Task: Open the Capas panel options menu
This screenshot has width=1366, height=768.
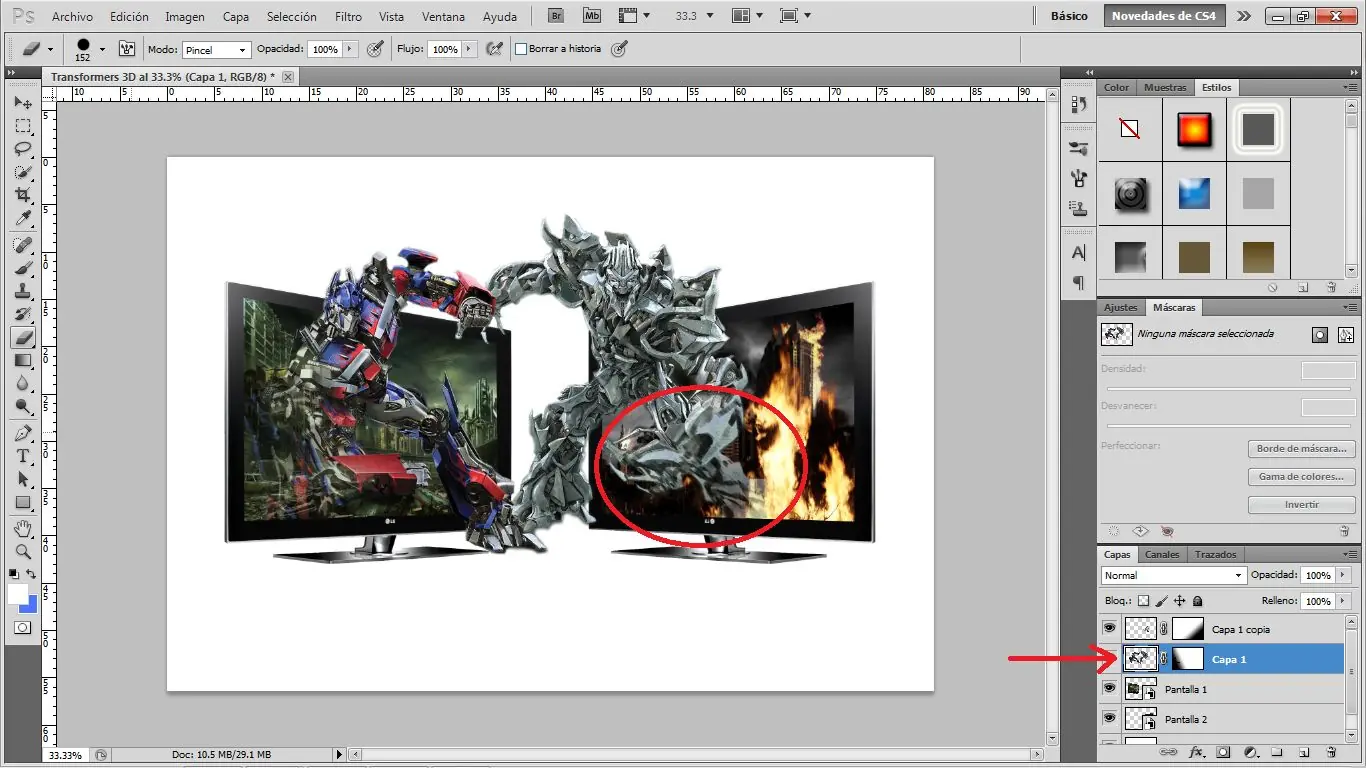Action: coord(1351,554)
